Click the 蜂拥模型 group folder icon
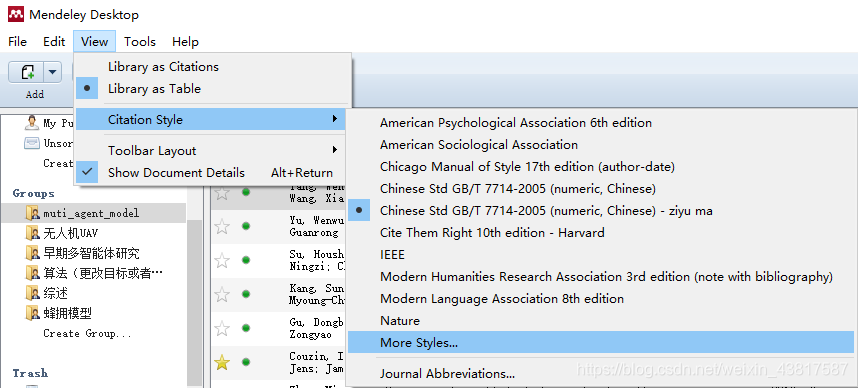Image resolution: width=858 pixels, height=388 pixels. 33,314
